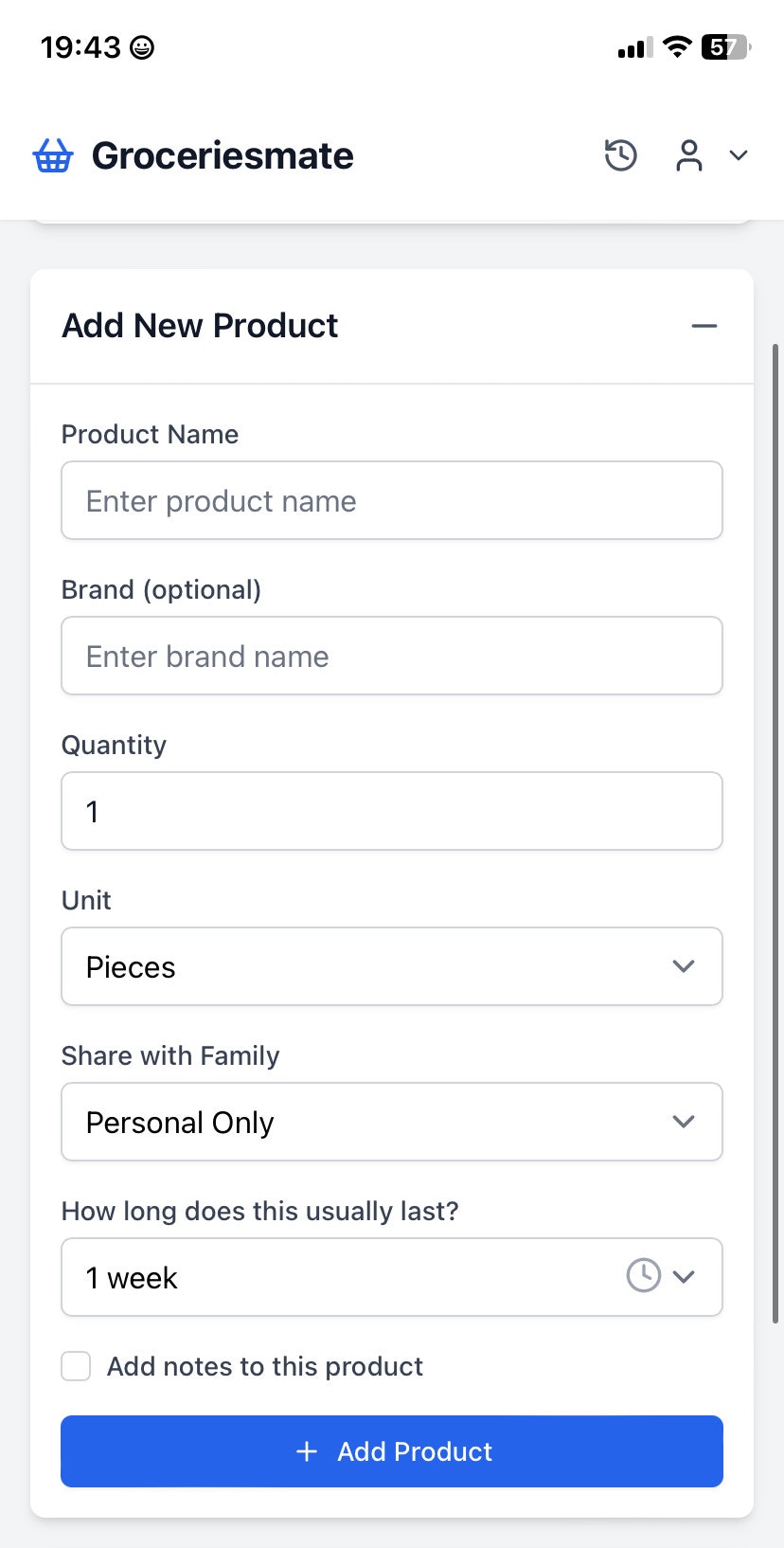
Task: Open the Unit dropdown showing Pieces
Action: 392,966
